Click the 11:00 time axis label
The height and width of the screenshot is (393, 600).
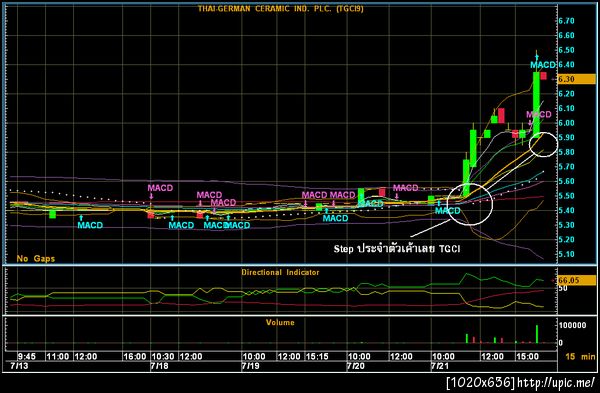[x=58, y=357]
